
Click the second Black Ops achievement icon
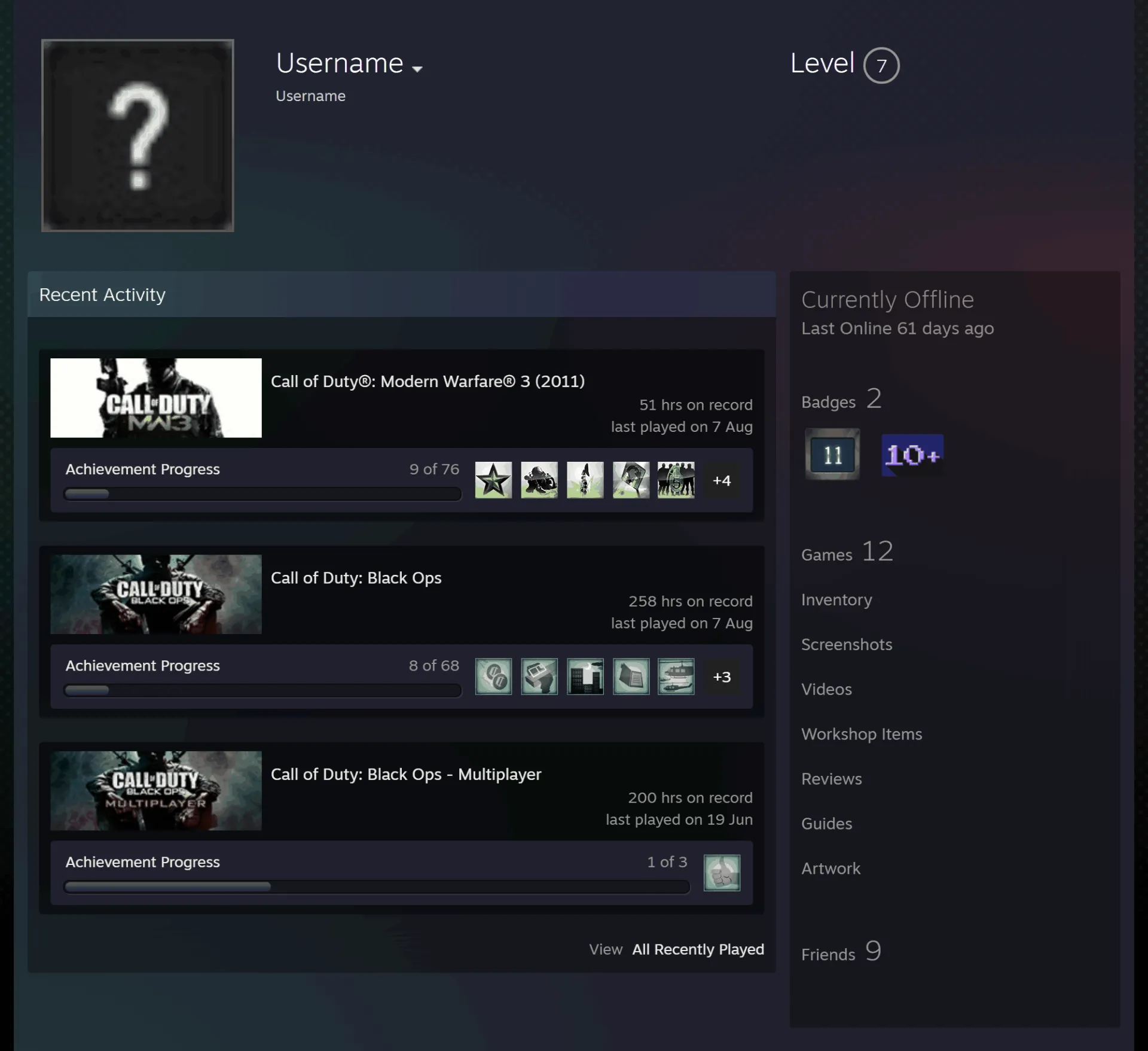coord(539,676)
